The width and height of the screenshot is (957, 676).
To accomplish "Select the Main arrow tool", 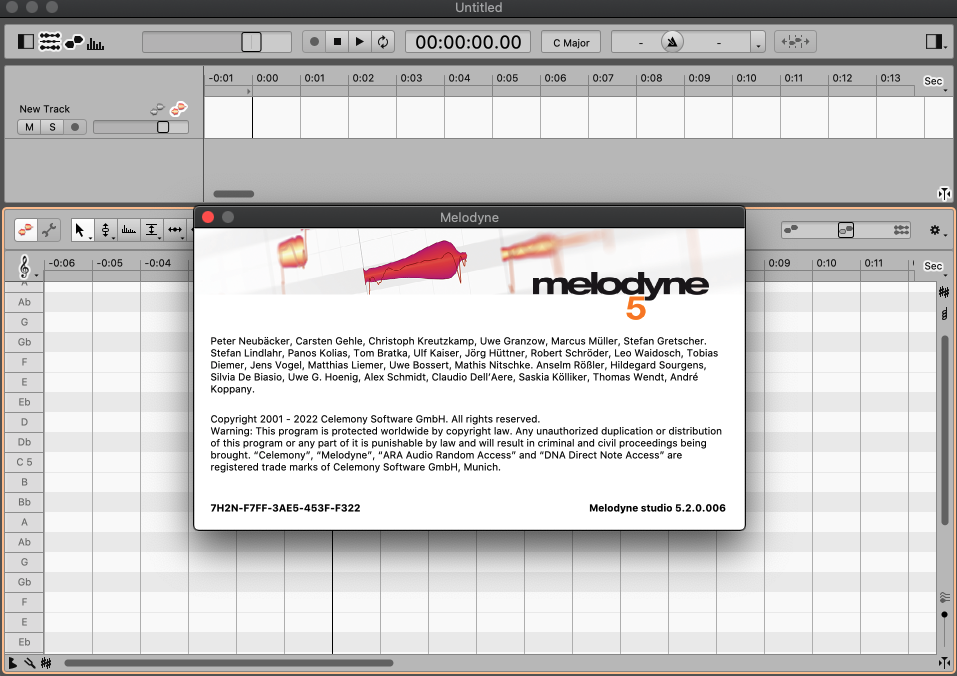I will pyautogui.click(x=80, y=229).
